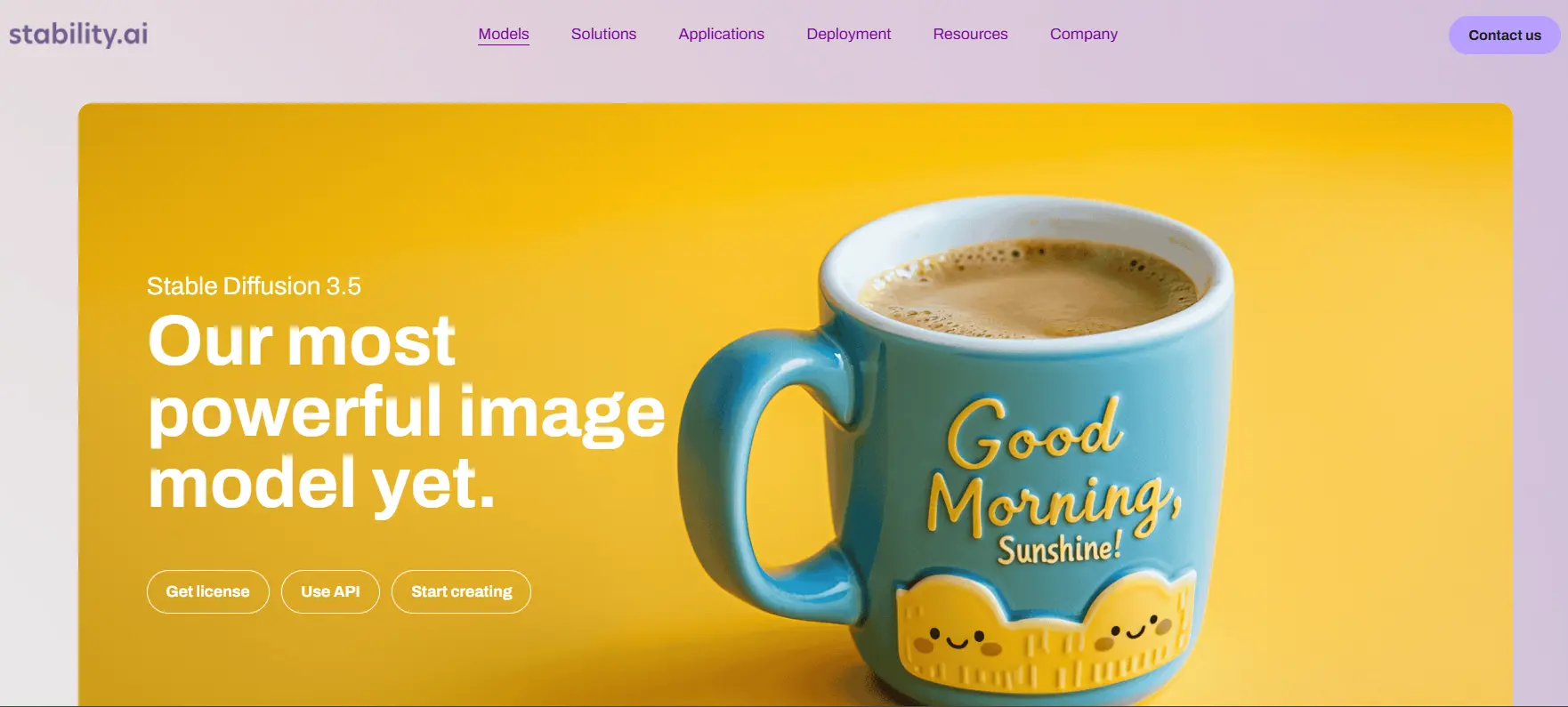This screenshot has width=1568, height=707.
Task: Open the Solutions navigation item
Action: [603, 34]
